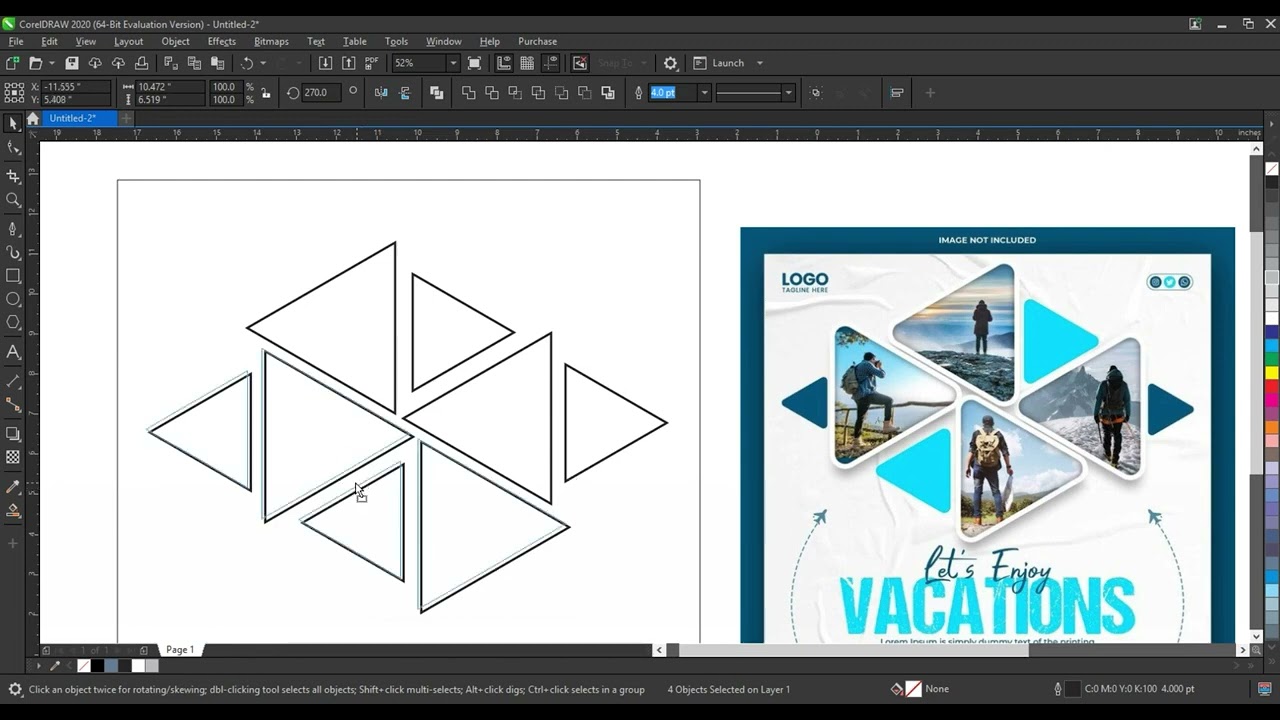This screenshot has width=1280, height=720.
Task: Open the File menu
Action: 16,41
